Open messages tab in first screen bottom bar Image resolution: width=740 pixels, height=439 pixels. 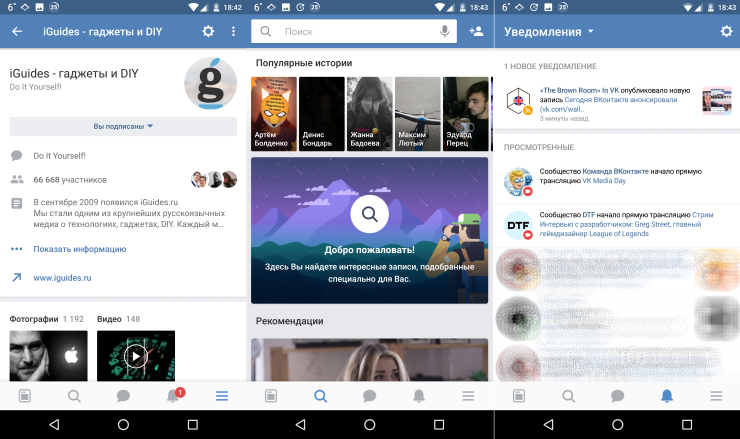[123, 396]
